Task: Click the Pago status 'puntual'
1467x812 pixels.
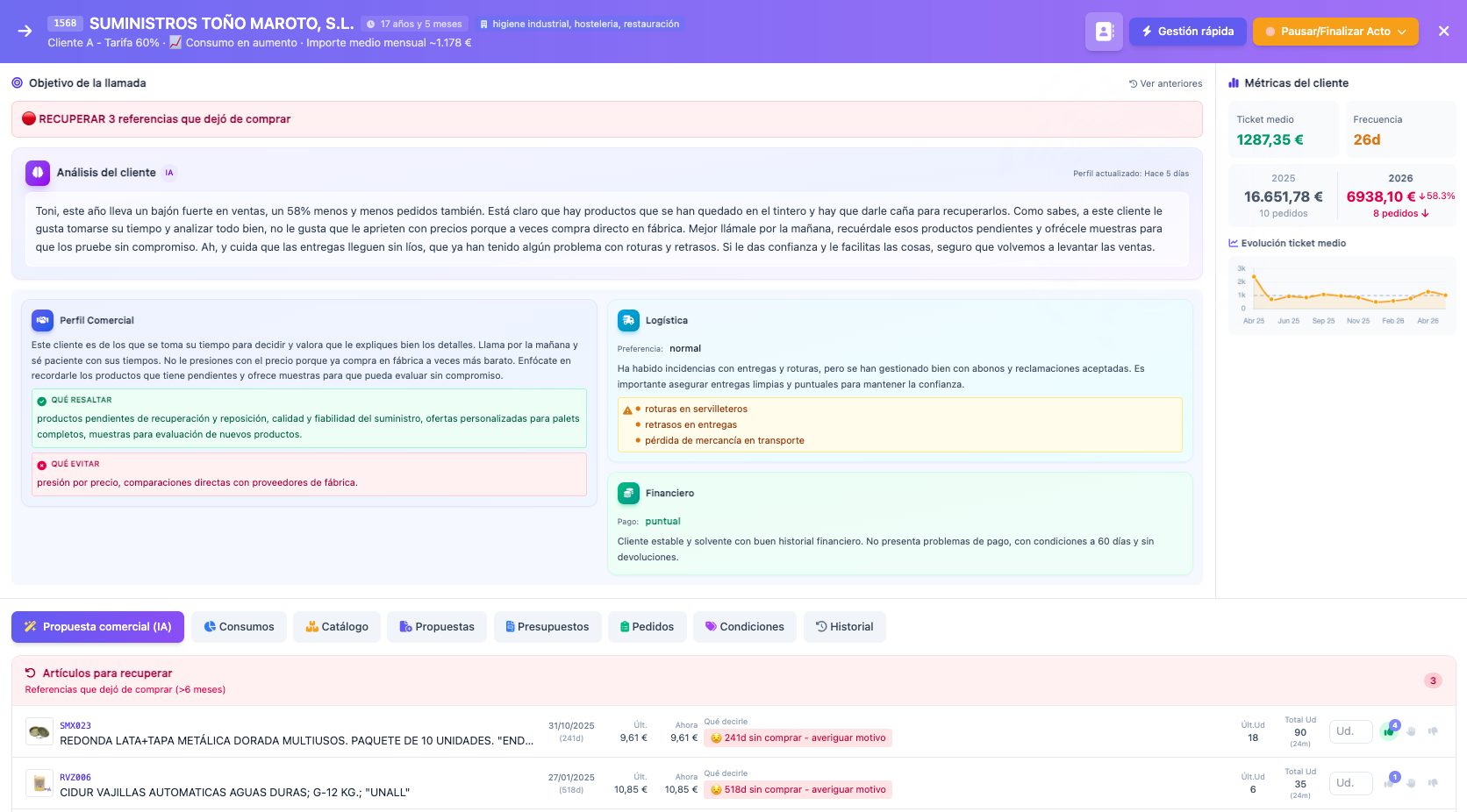Action: point(662,522)
